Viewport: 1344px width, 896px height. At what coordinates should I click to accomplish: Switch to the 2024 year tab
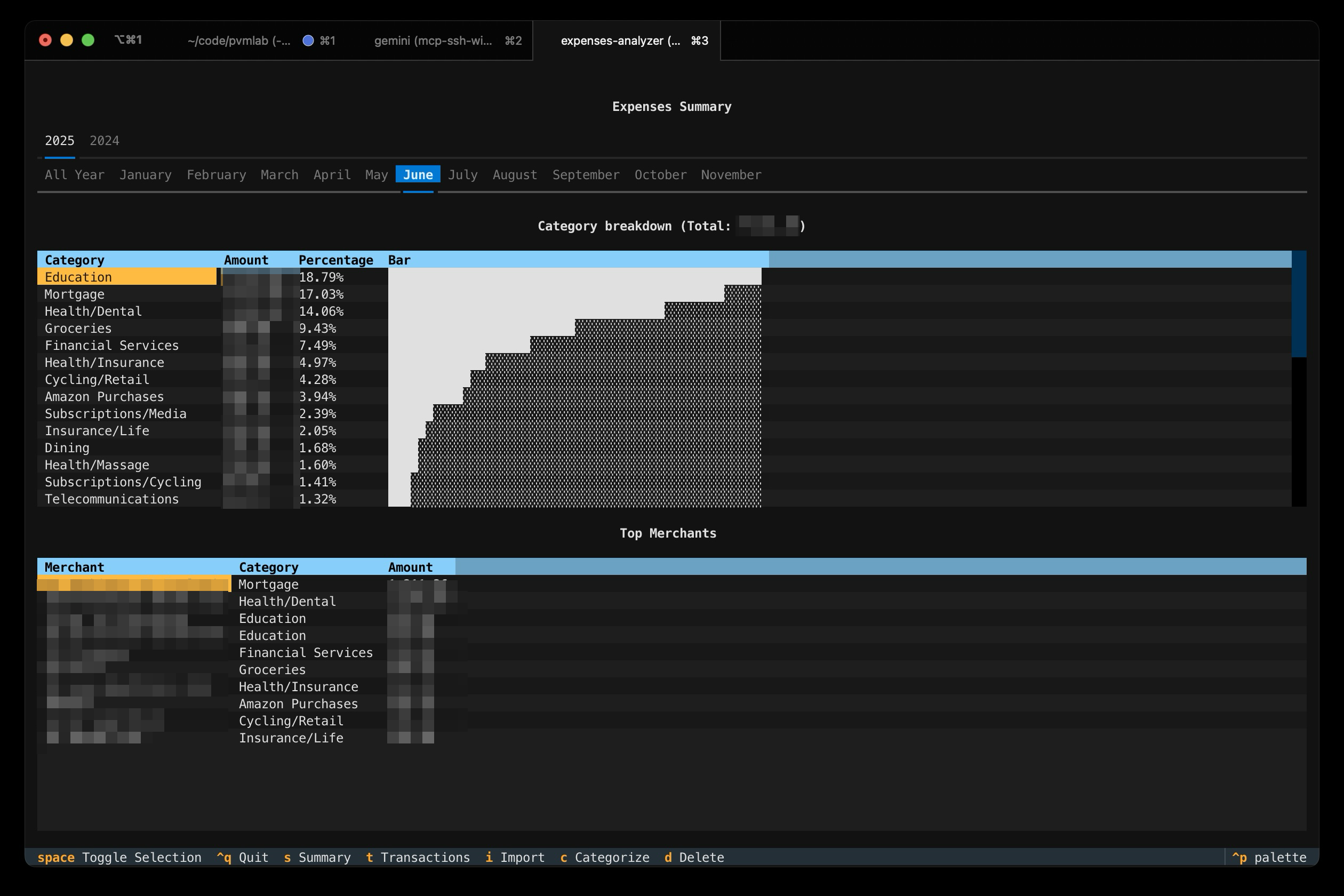coord(104,140)
